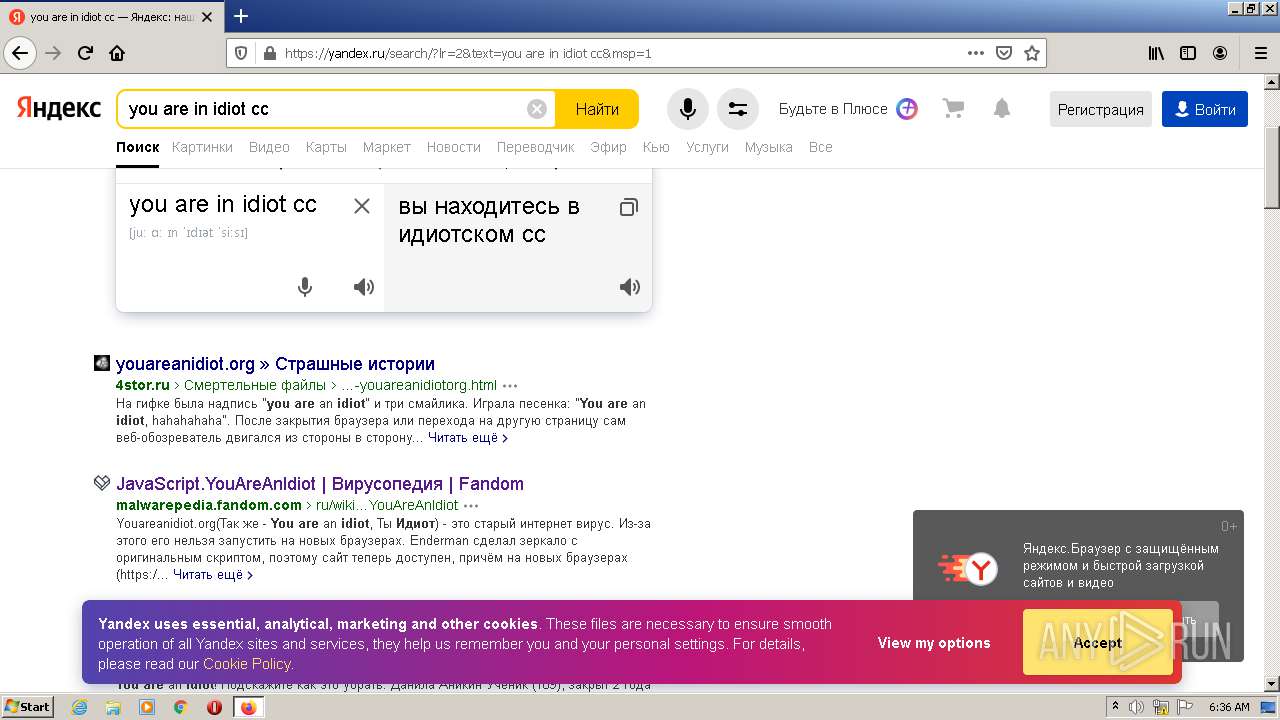Image resolution: width=1280 pixels, height=720 pixels.
Task: View site security via padlock icon
Action: tap(268, 53)
